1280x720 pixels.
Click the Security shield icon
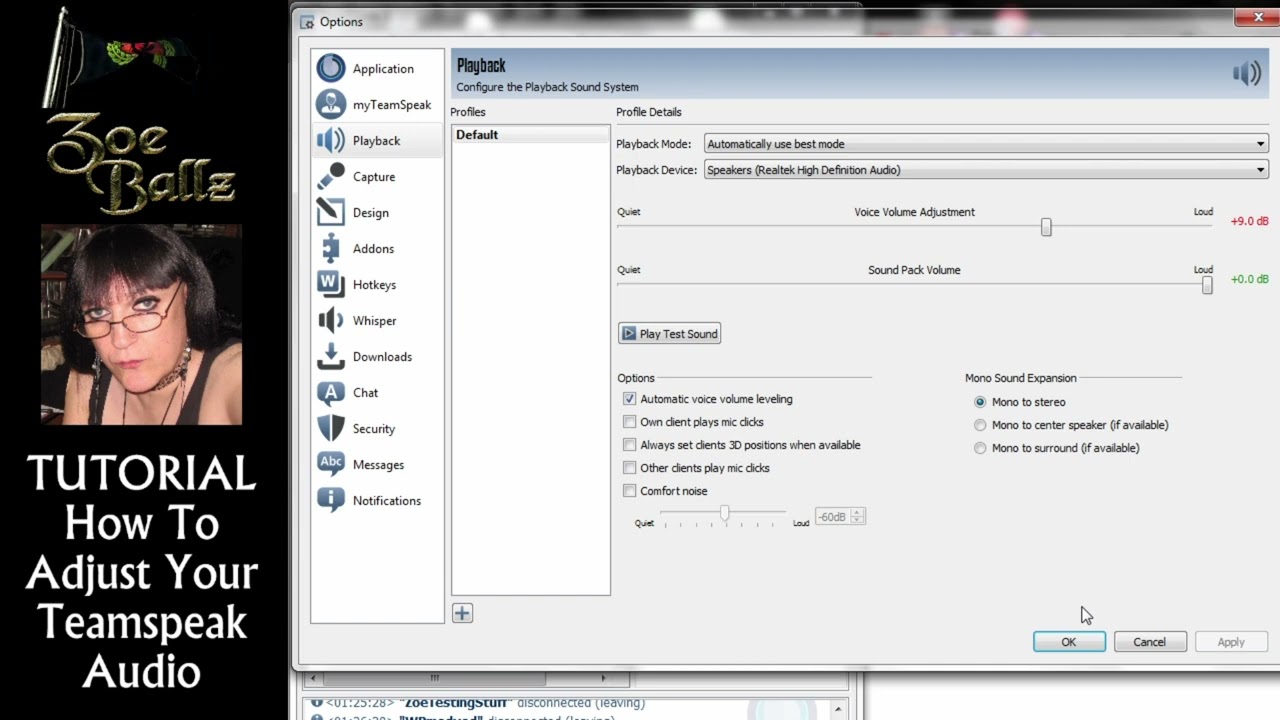(x=331, y=428)
